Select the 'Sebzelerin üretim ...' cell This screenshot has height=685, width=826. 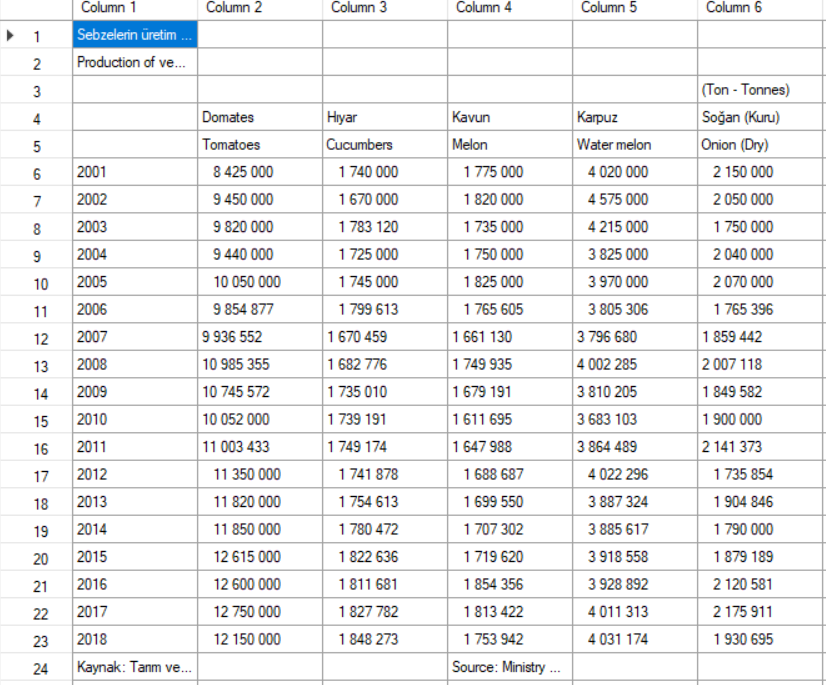(x=135, y=35)
